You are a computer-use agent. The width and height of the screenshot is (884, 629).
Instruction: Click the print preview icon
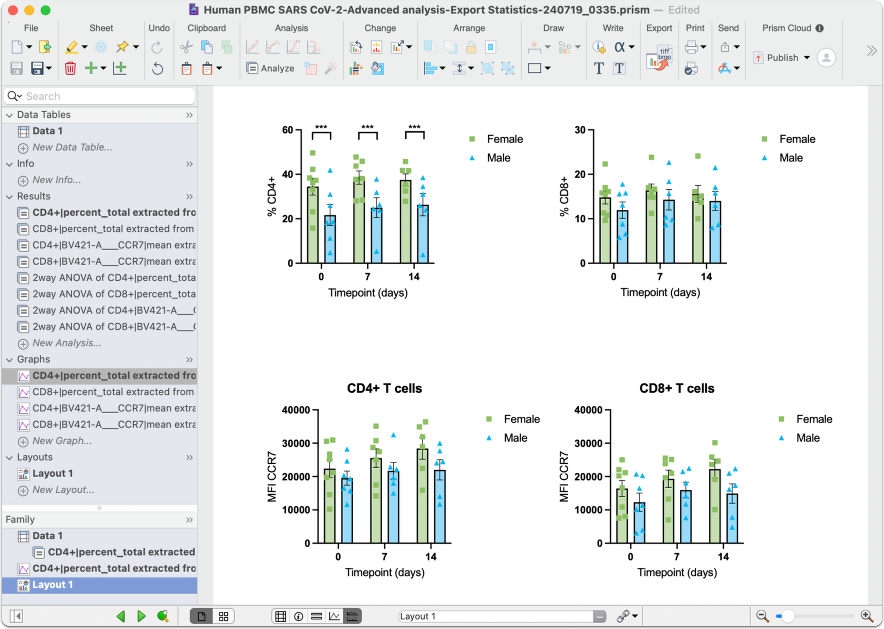[x=691, y=69]
